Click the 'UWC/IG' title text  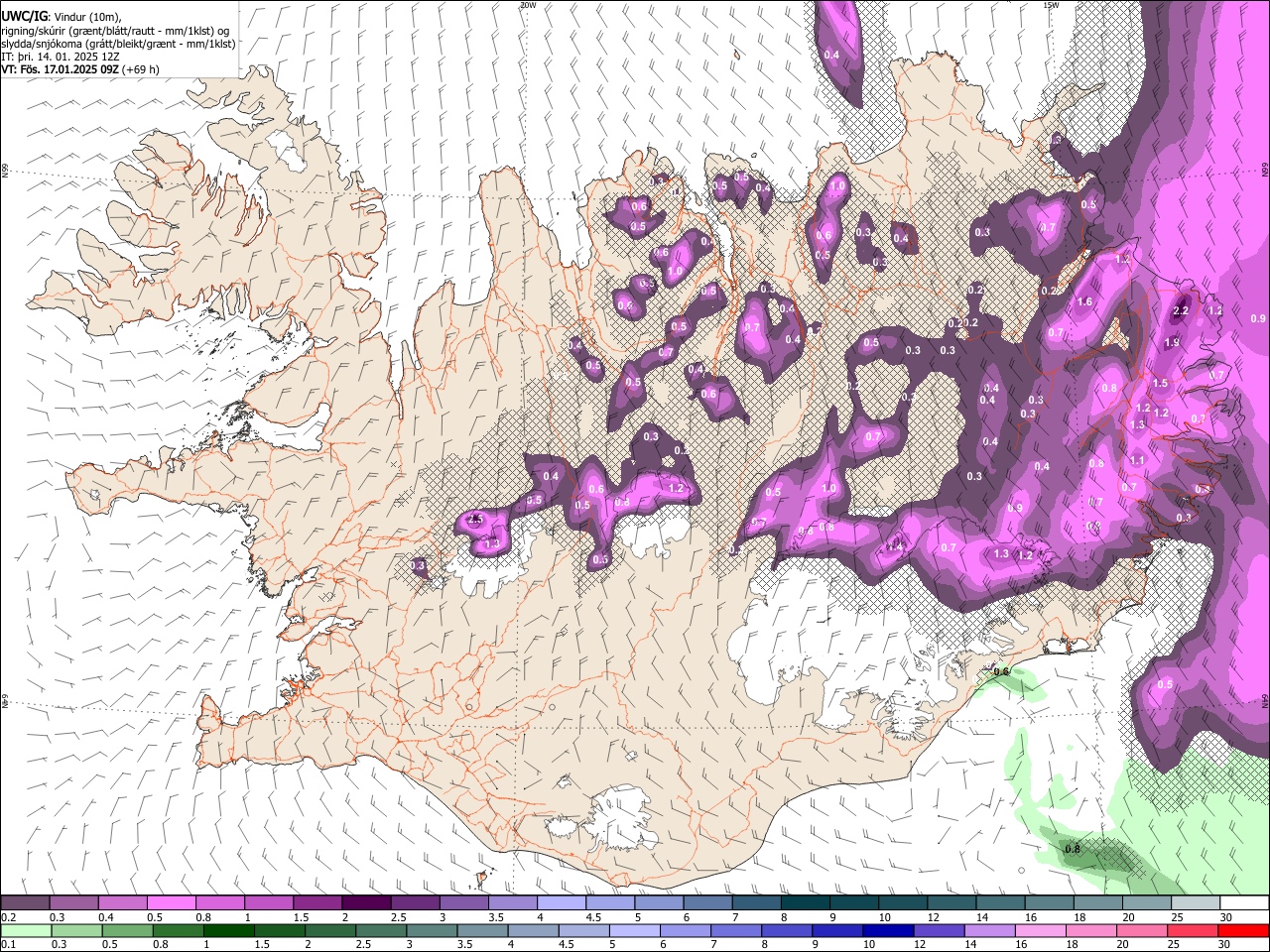[24, 15]
